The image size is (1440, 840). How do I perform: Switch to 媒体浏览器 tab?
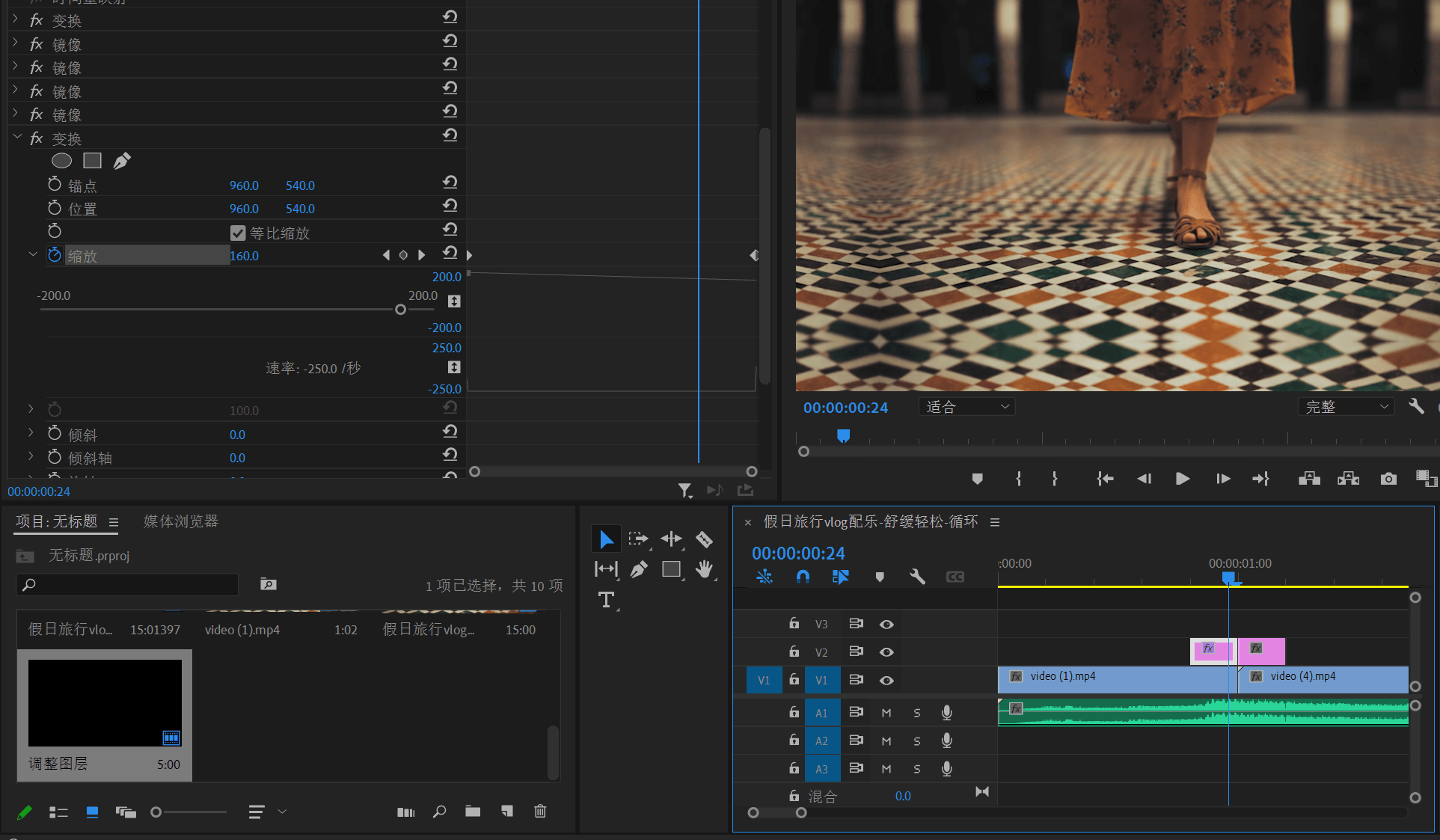[x=181, y=521]
